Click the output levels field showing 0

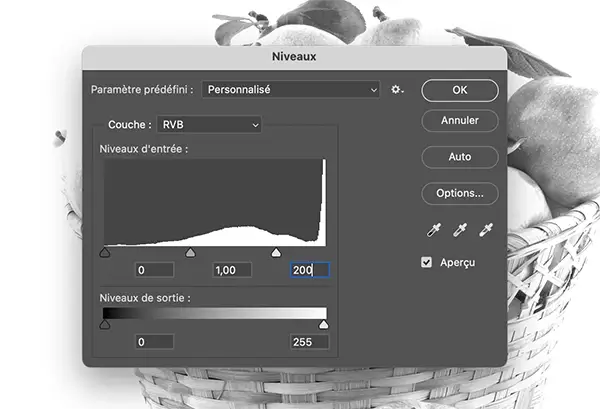click(x=155, y=342)
